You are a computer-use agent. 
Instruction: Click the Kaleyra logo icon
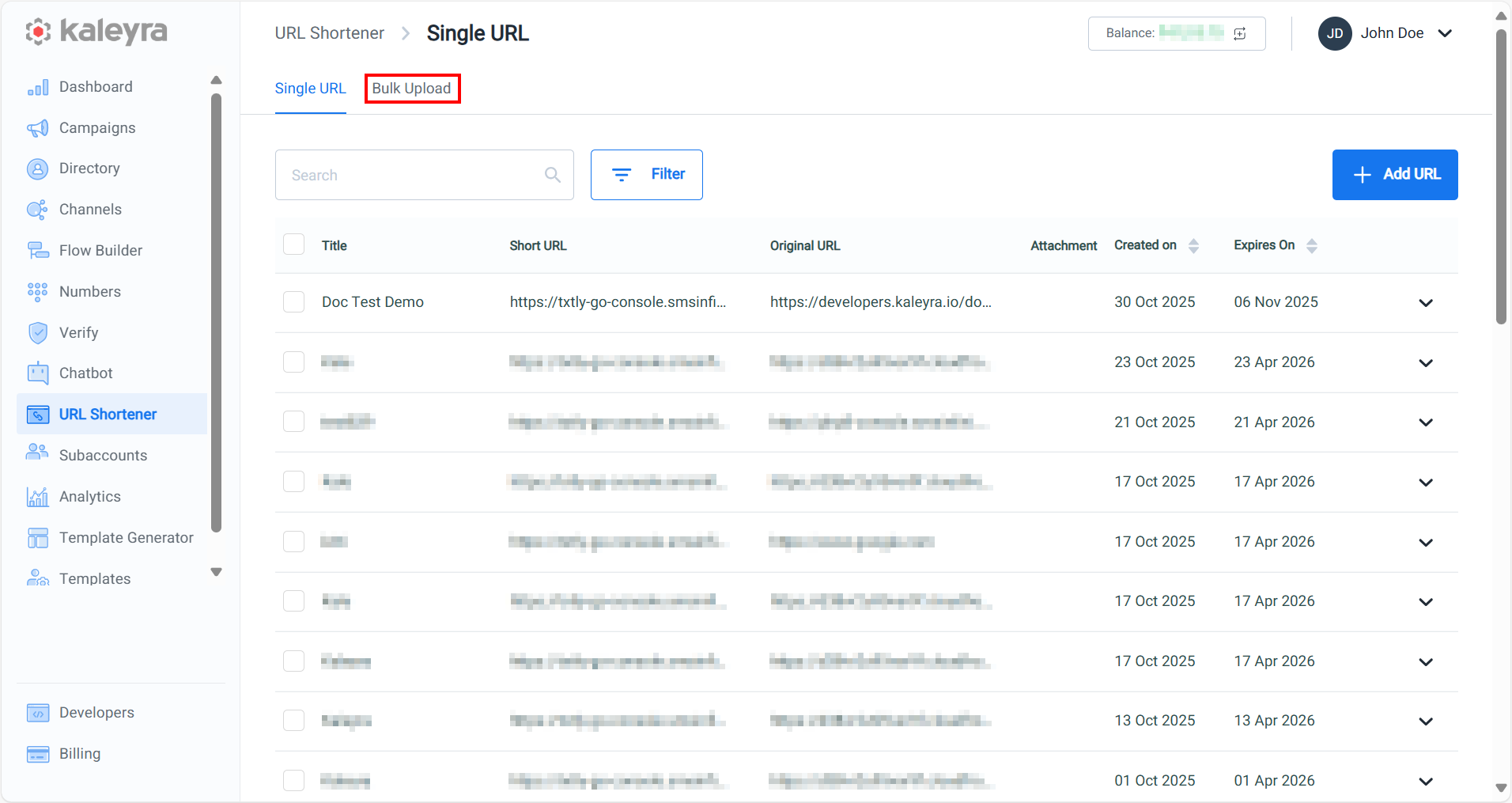pos(38,32)
